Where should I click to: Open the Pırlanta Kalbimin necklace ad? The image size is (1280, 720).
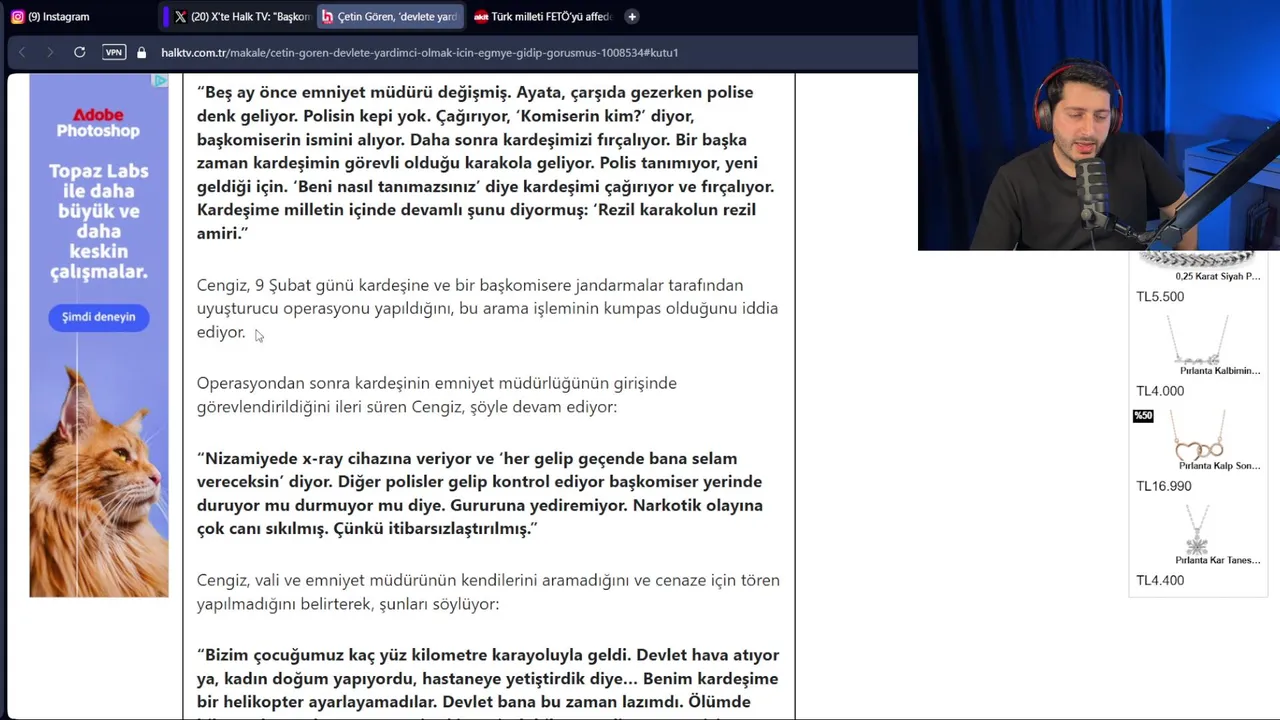[1198, 347]
